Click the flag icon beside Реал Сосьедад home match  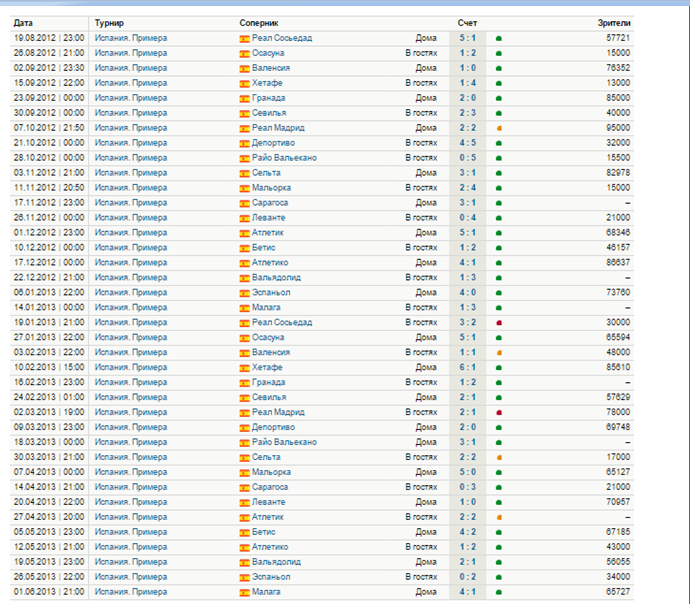(x=244, y=39)
